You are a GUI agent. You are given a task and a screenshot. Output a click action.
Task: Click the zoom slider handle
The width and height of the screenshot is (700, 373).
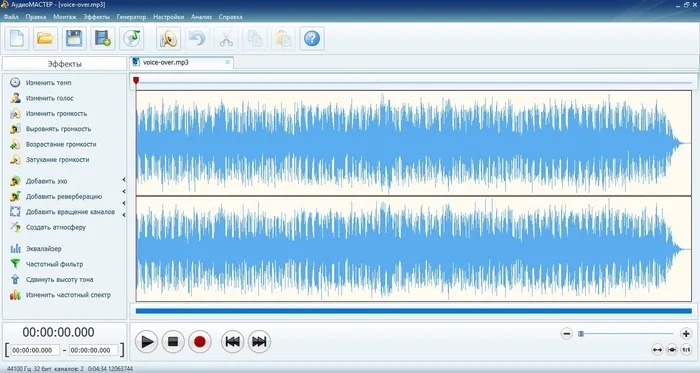point(581,333)
